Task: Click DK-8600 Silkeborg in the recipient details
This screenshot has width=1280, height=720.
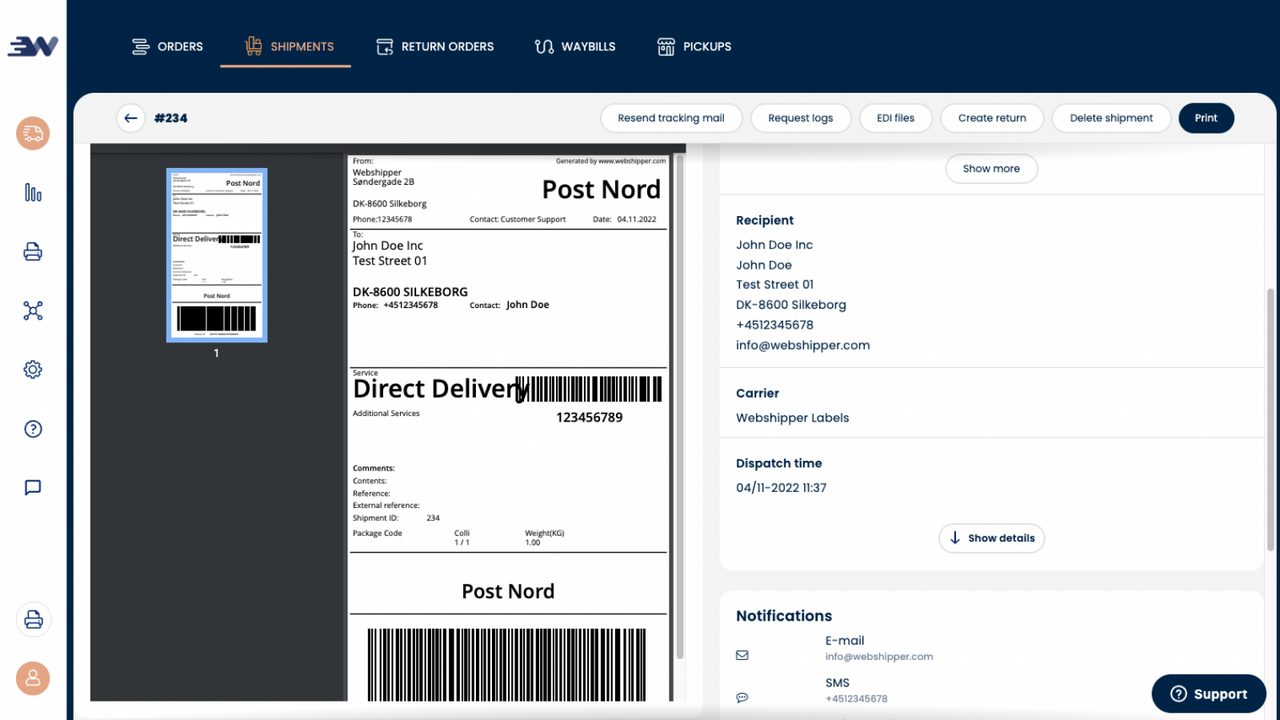Action: (791, 305)
